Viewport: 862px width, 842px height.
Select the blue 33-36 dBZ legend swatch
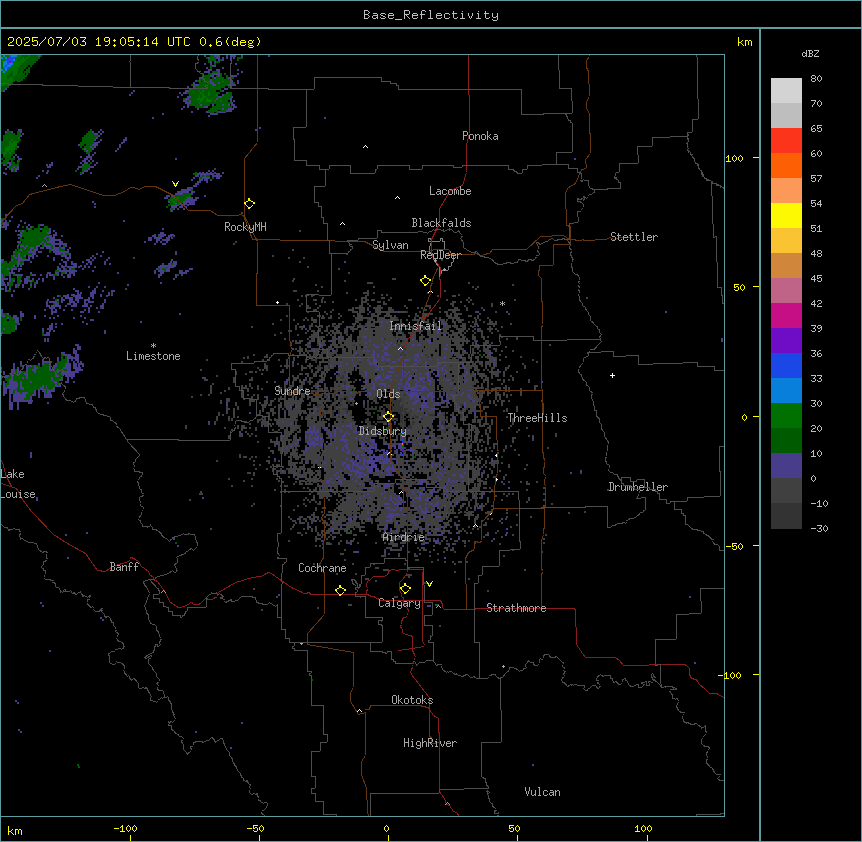786,365
